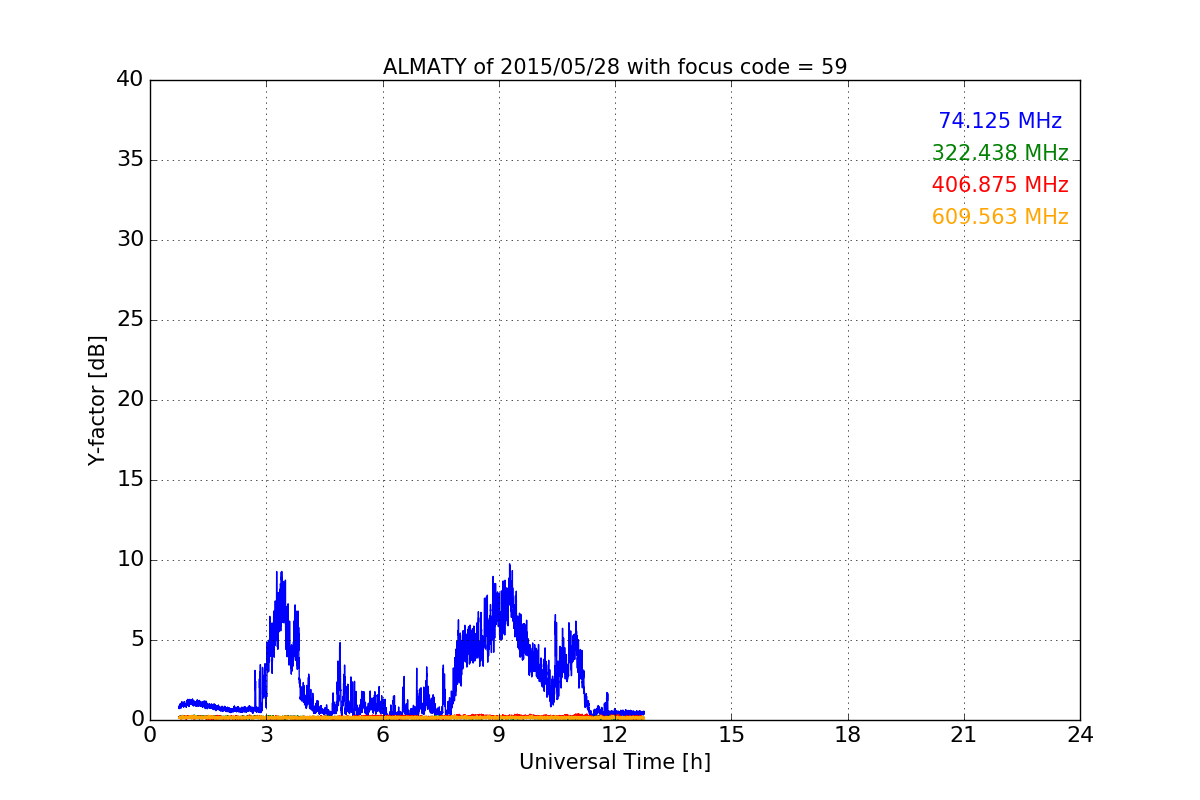The image size is (1200, 800).
Task: Select the plot title mentioning ALMATY 2015/05/28
Action: pyautogui.click(x=615, y=67)
